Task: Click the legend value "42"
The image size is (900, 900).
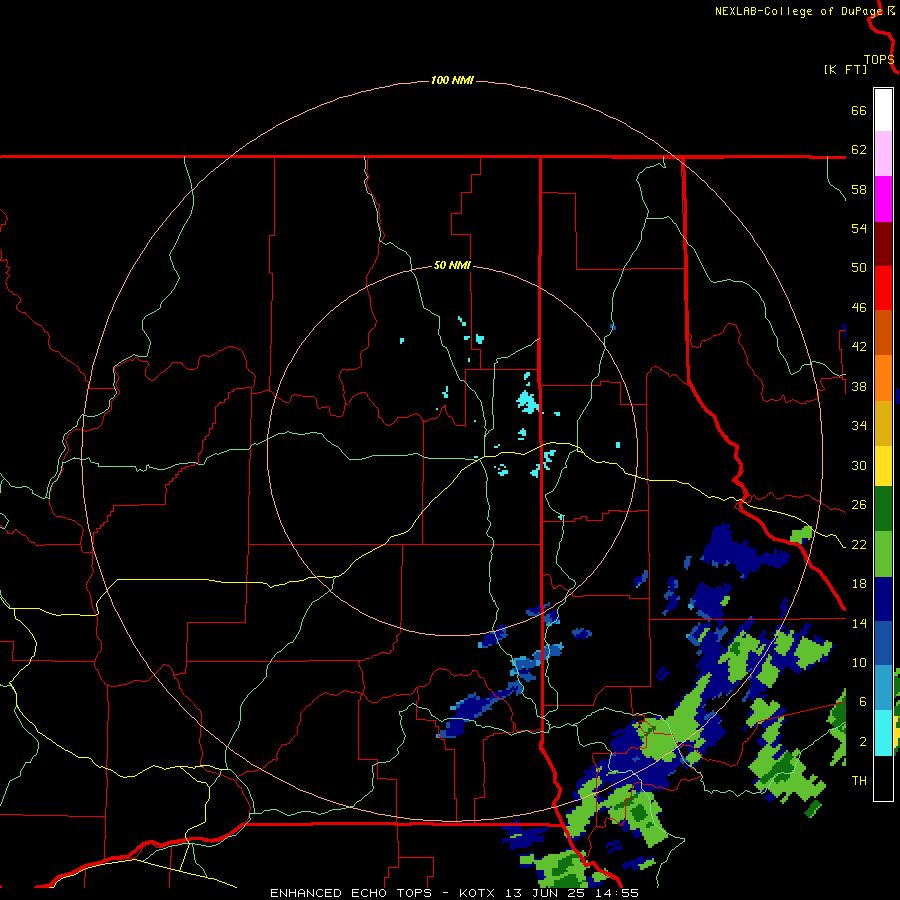Action: pyautogui.click(x=859, y=347)
